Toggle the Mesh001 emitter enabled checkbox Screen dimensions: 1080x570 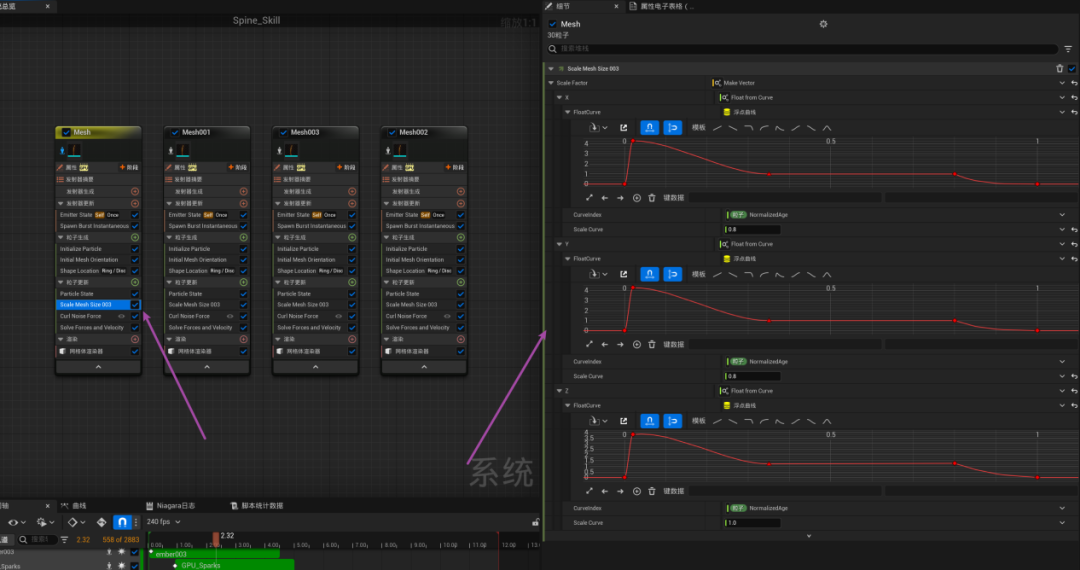click(175, 132)
